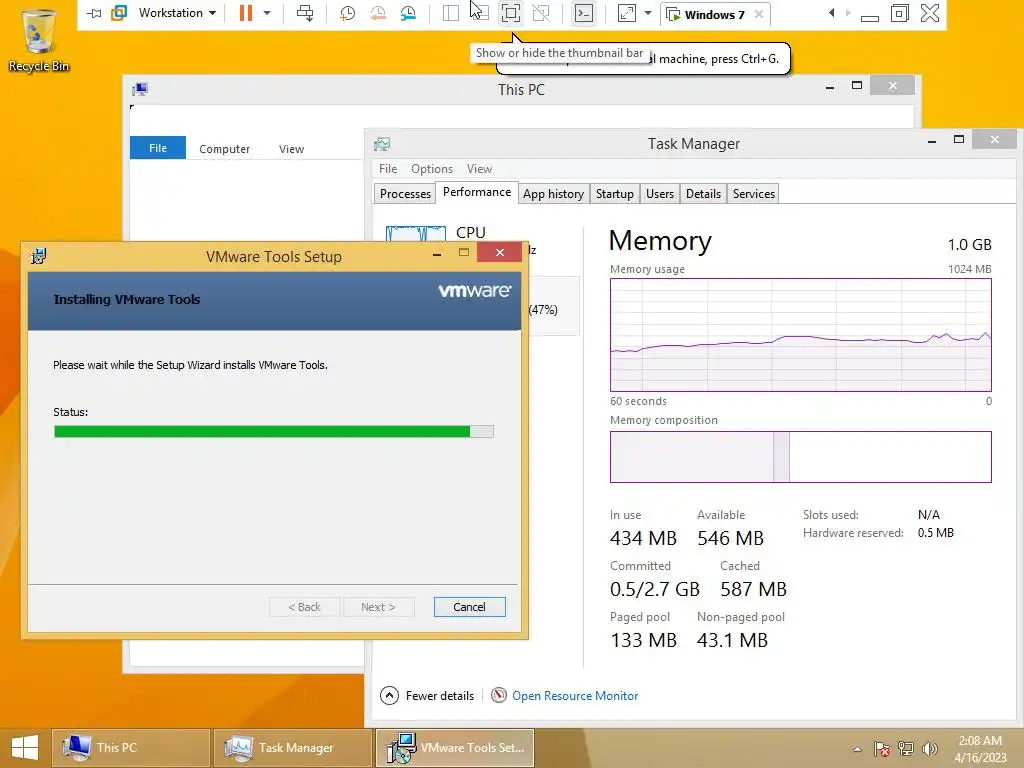1024x768 pixels.
Task: Click the Memory usage graph
Action: 801,335
